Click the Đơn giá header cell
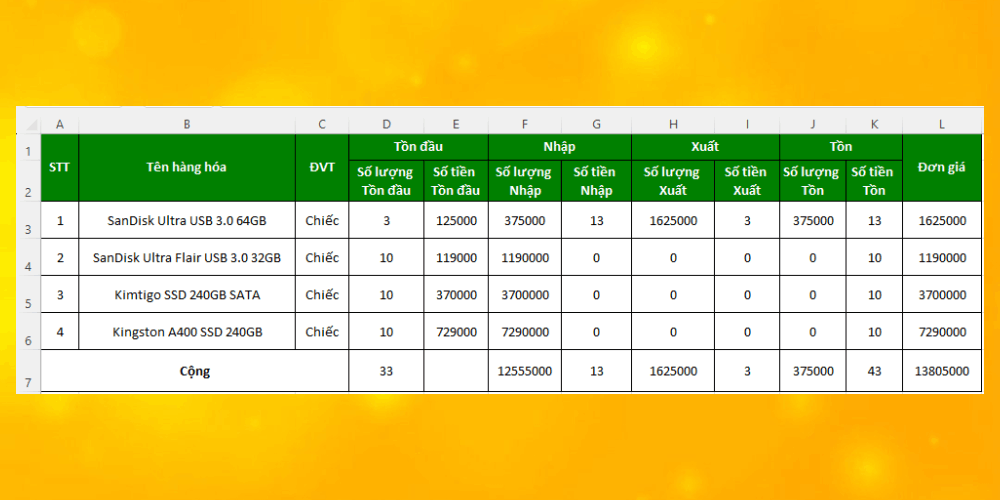Screen dimensions: 1000x500 coord(942,168)
